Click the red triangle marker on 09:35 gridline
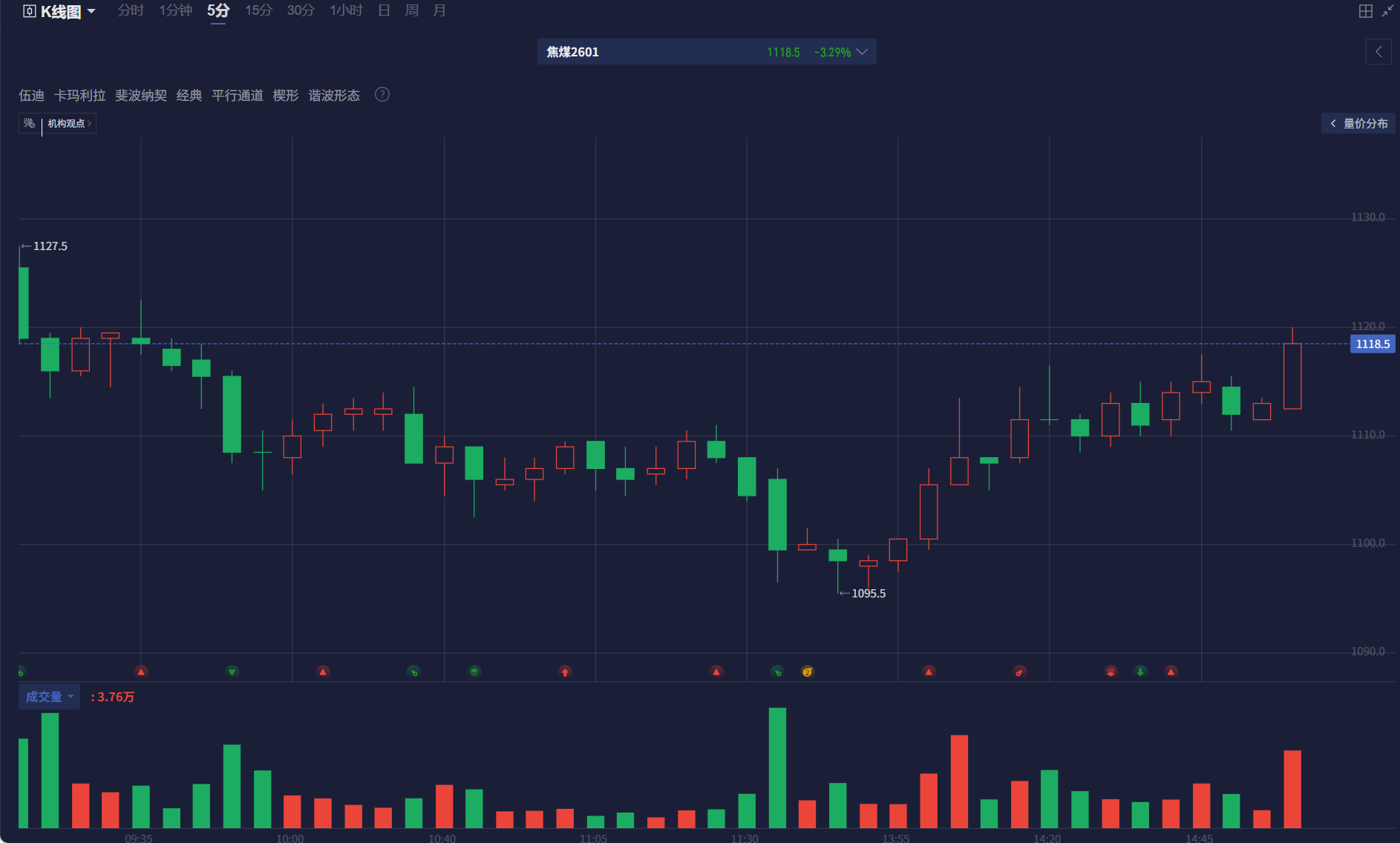The height and width of the screenshot is (843, 1400). [141, 672]
